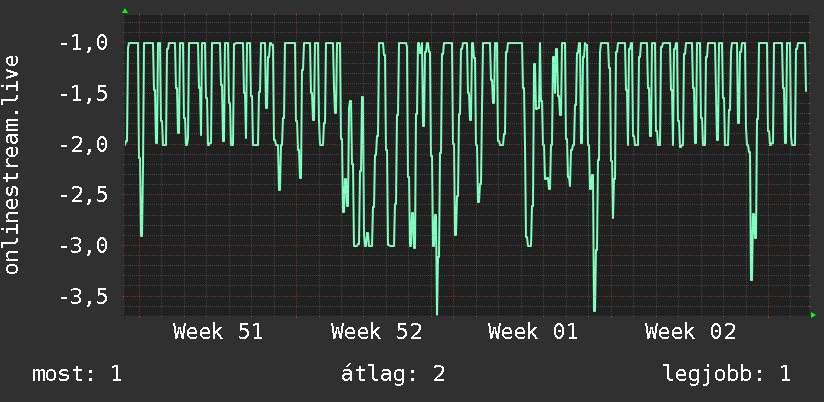Click the green arrow ending the x-axis

coord(813,315)
